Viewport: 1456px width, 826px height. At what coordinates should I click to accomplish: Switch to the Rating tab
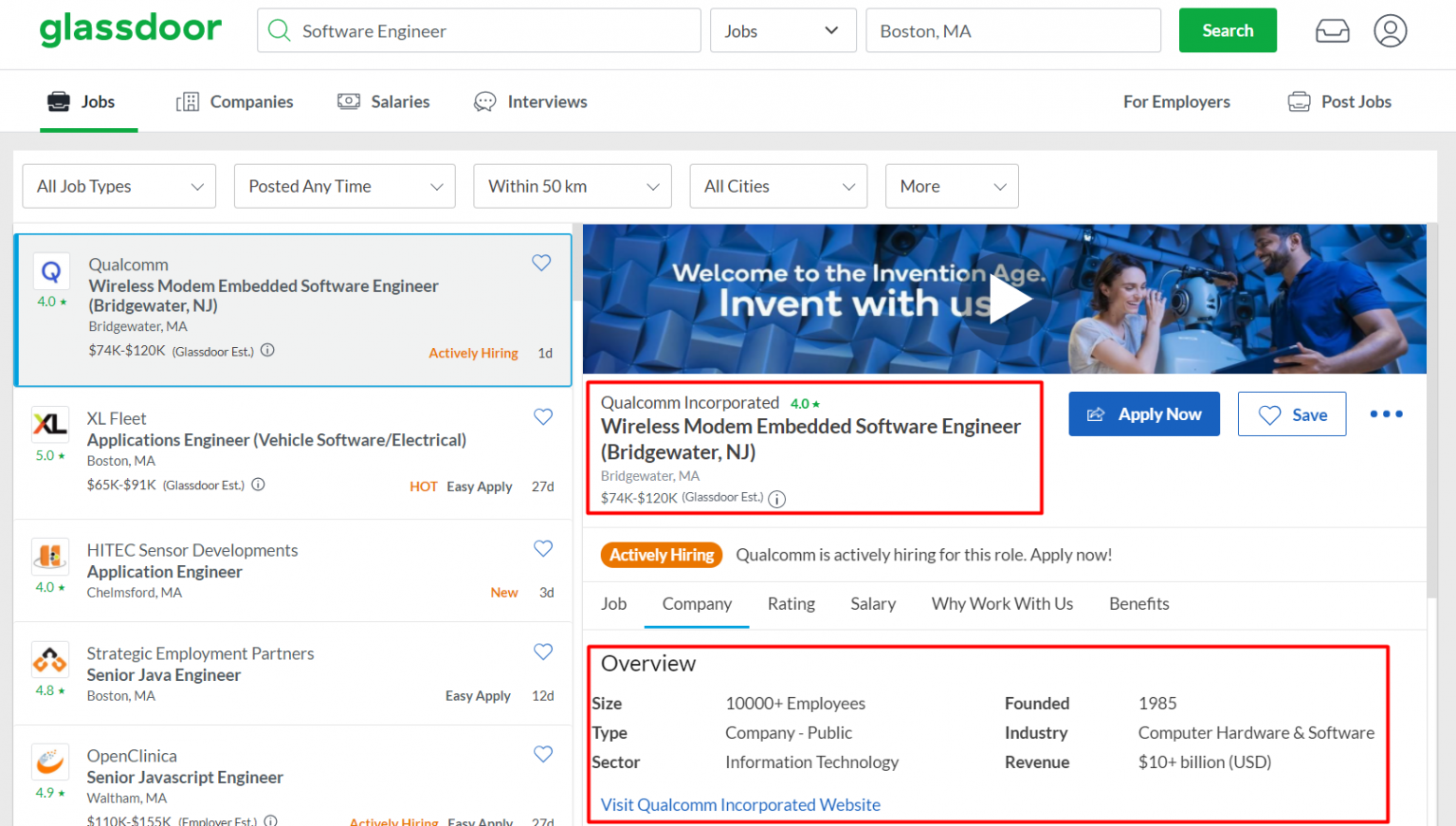pos(792,604)
